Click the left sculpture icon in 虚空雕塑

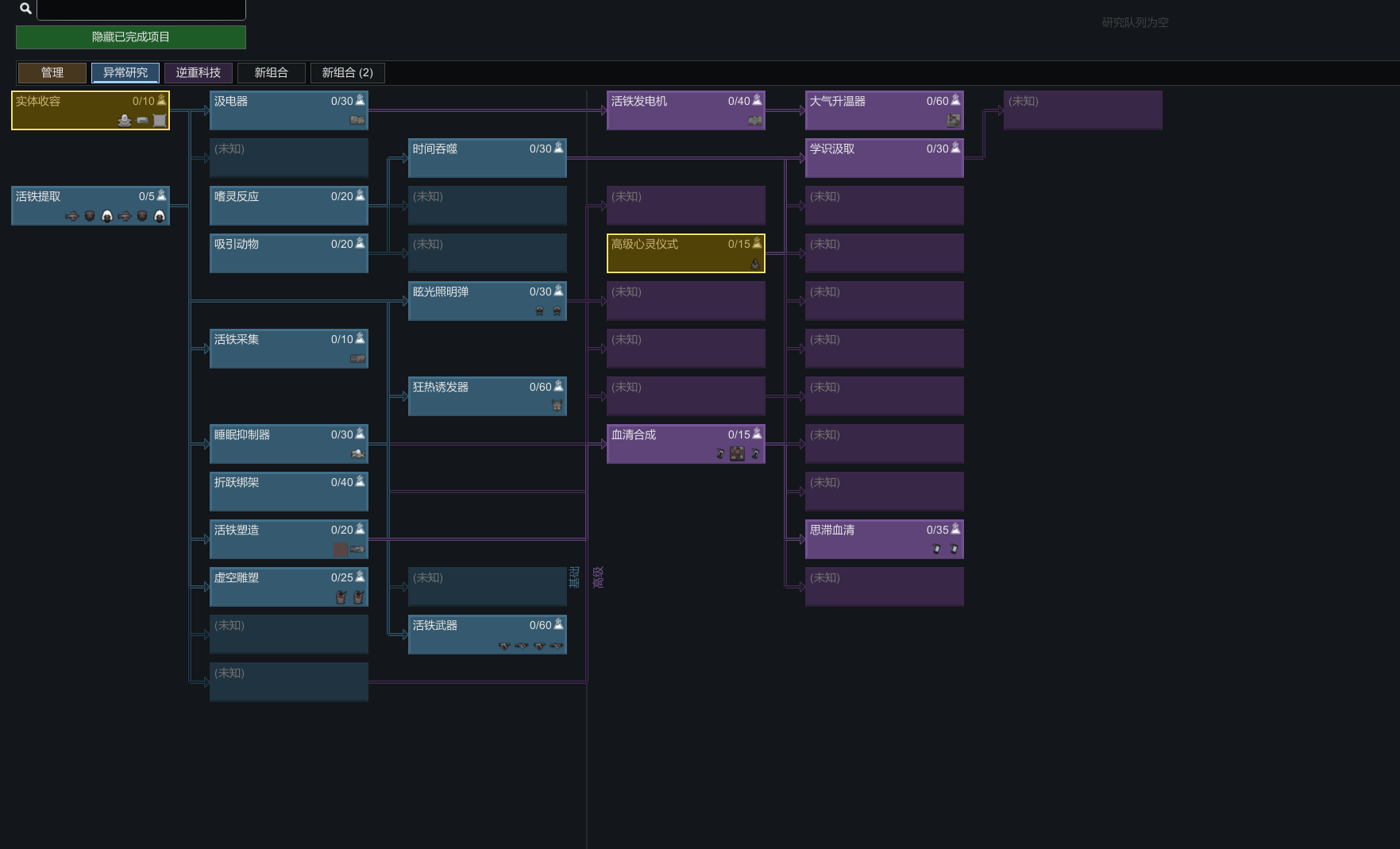(x=341, y=597)
